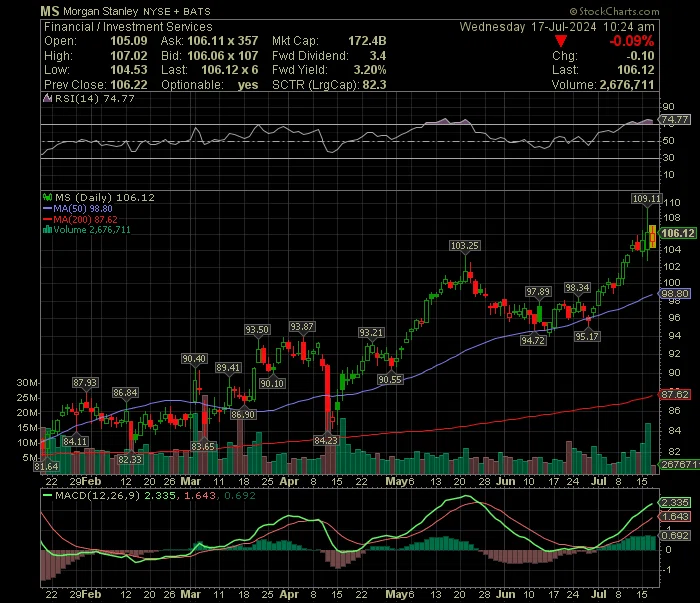Click the MACD 2.335 axis tag
This screenshot has width=700, height=603.
(675, 503)
